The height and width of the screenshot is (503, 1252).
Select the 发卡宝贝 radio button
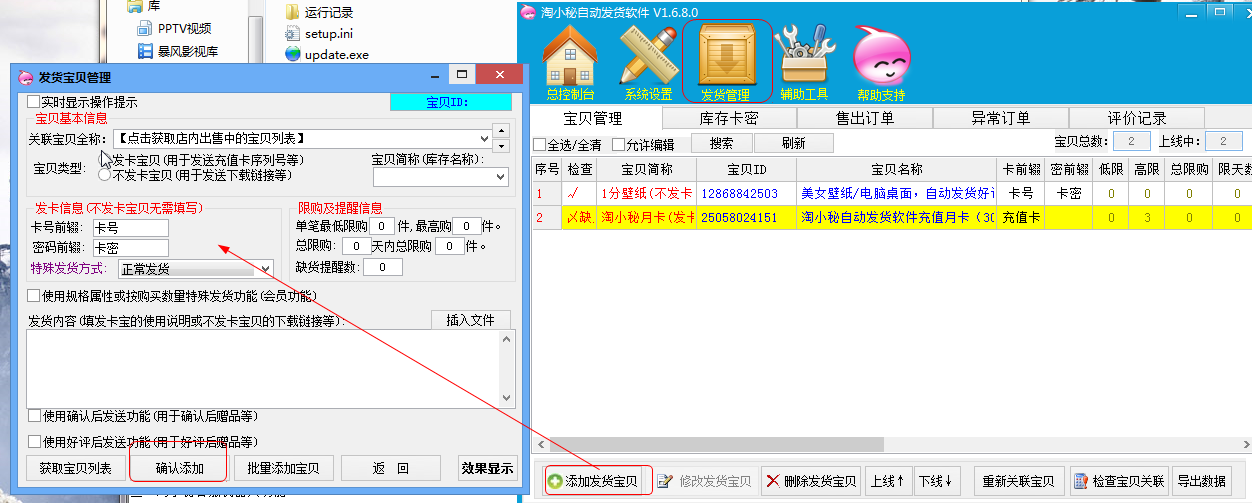[104, 159]
